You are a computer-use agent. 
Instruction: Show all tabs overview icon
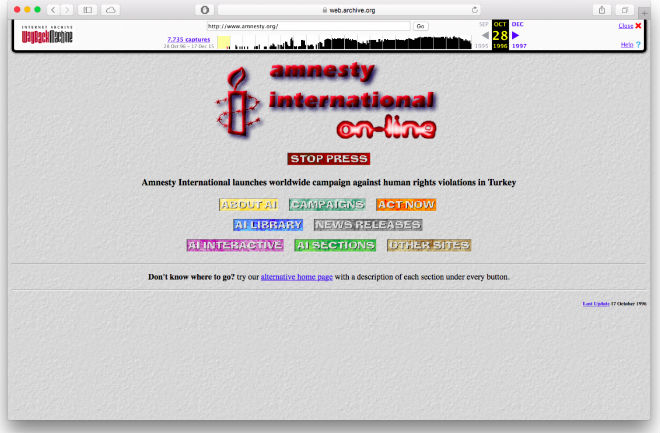625,10
